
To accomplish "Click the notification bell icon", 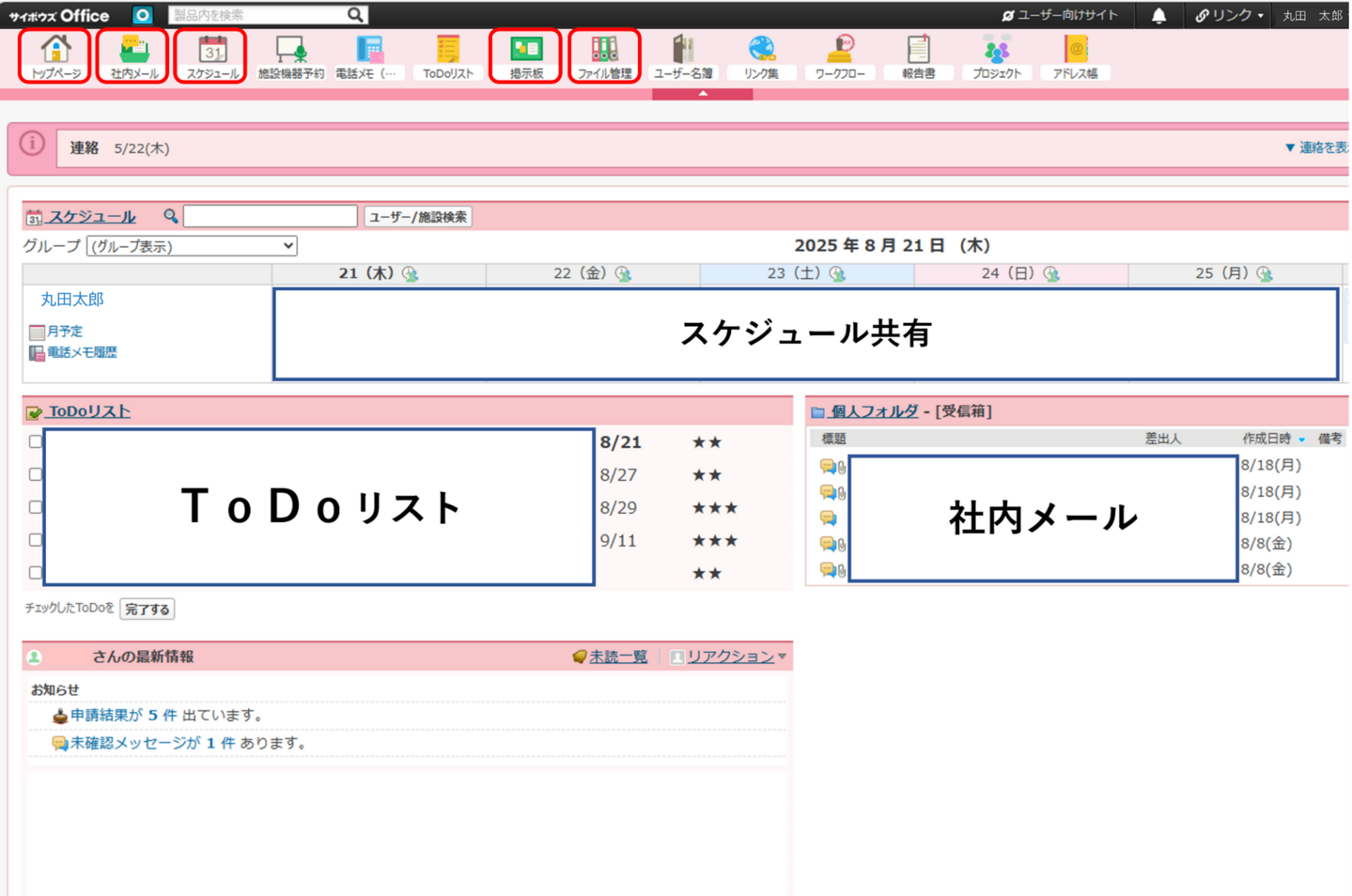I will pos(1158,16).
